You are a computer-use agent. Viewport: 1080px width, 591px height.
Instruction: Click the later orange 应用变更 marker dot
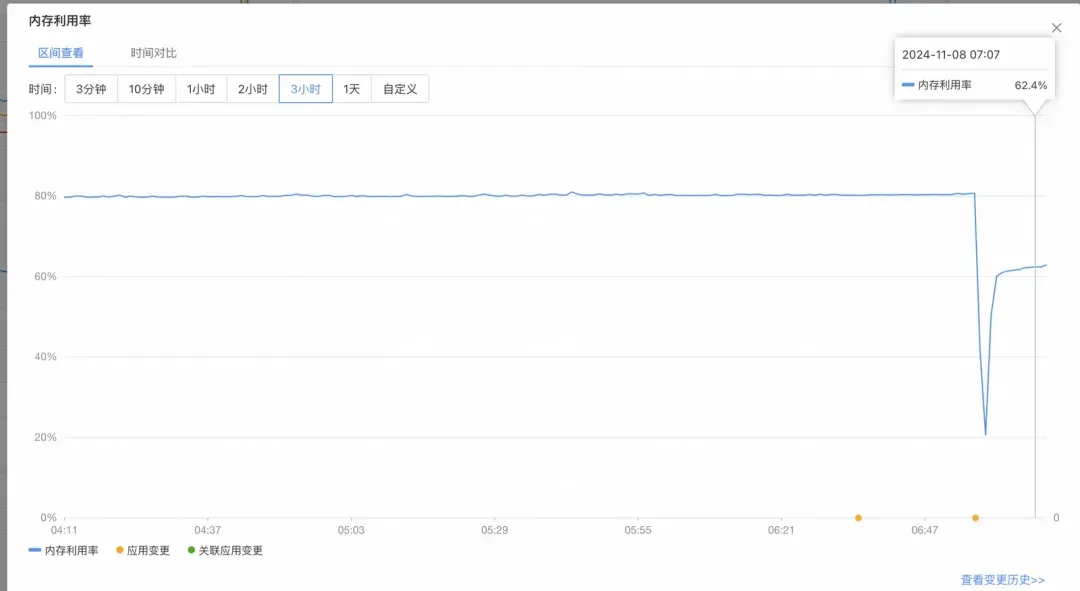[975, 518]
